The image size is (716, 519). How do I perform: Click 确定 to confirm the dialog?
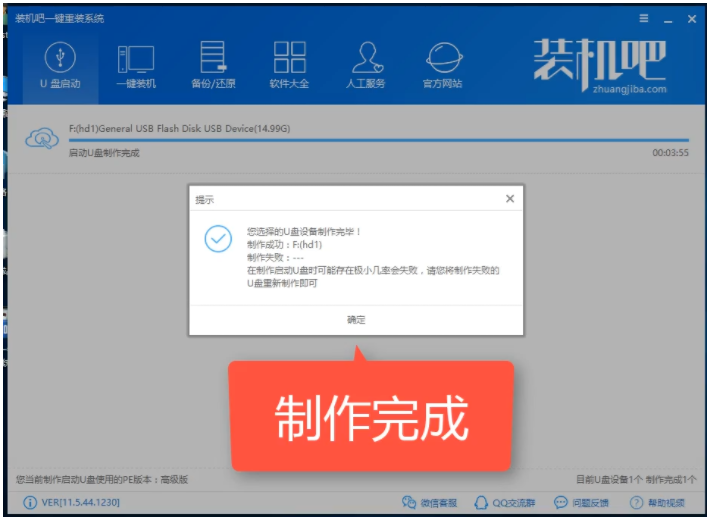(x=356, y=320)
